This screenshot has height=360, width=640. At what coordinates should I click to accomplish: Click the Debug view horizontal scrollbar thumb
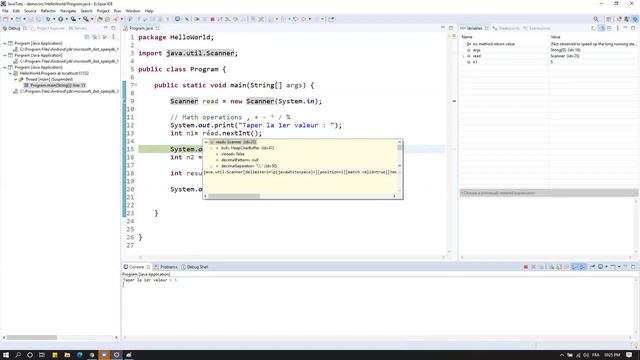[32, 338]
